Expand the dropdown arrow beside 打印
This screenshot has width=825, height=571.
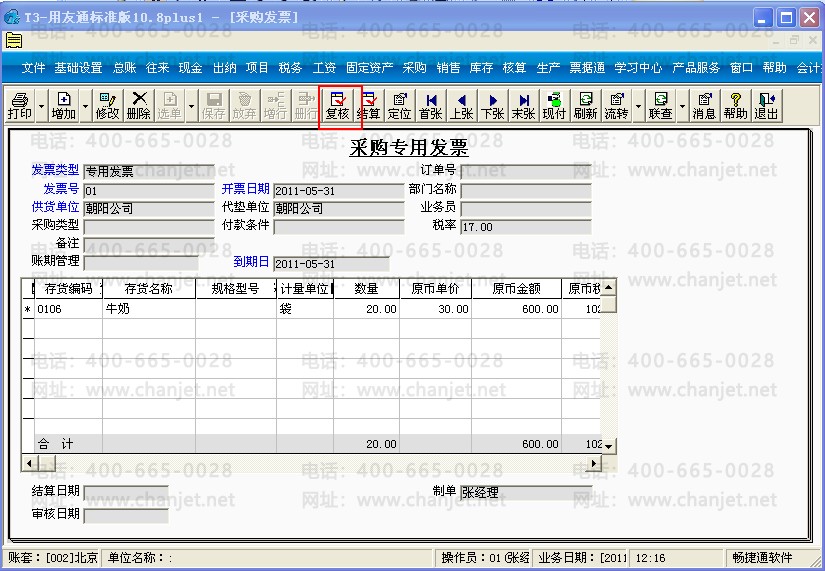[x=41, y=105]
